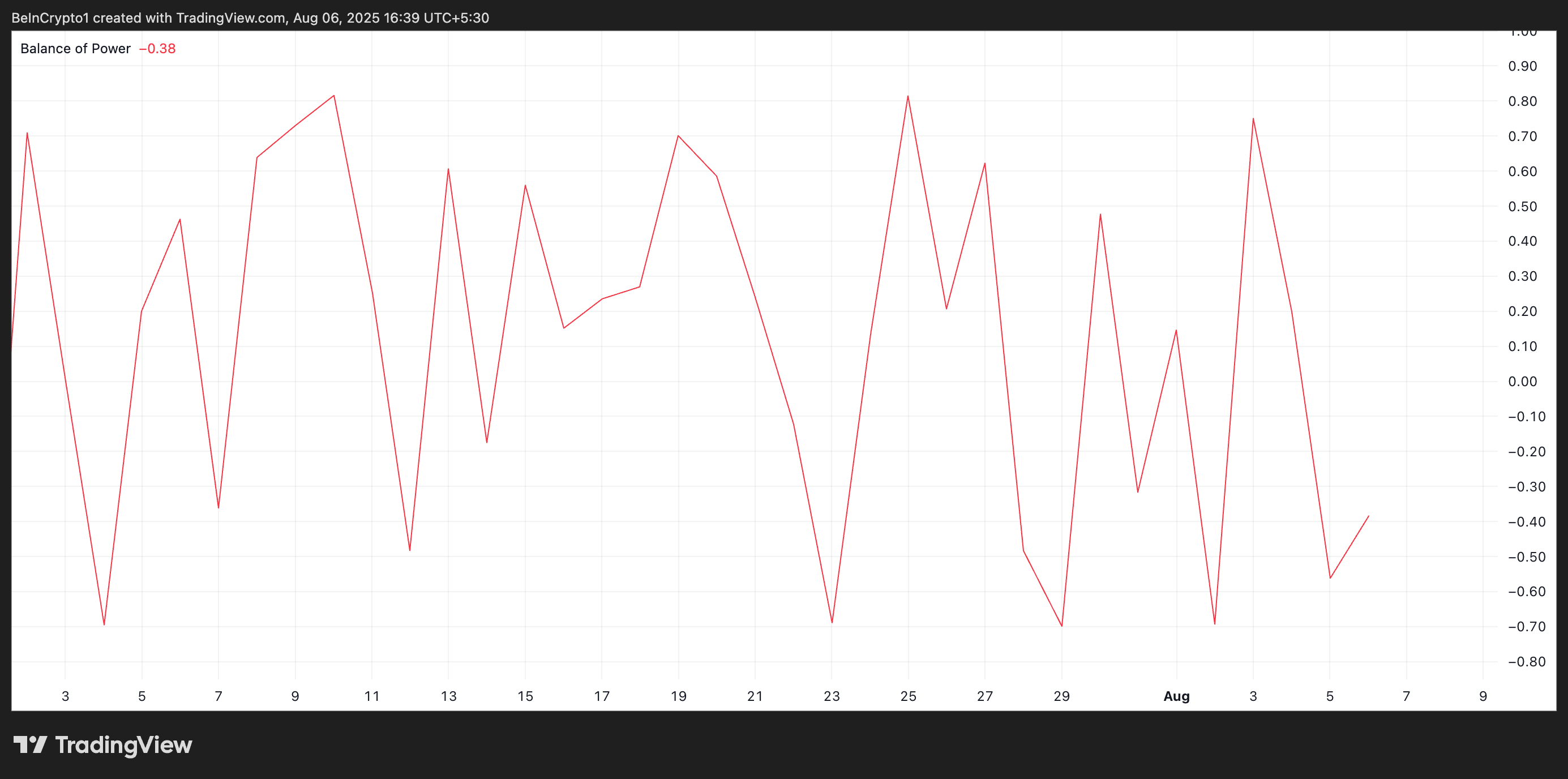Select the Aug label on time axis
This screenshot has height=779, width=1568.
pos(1176,696)
